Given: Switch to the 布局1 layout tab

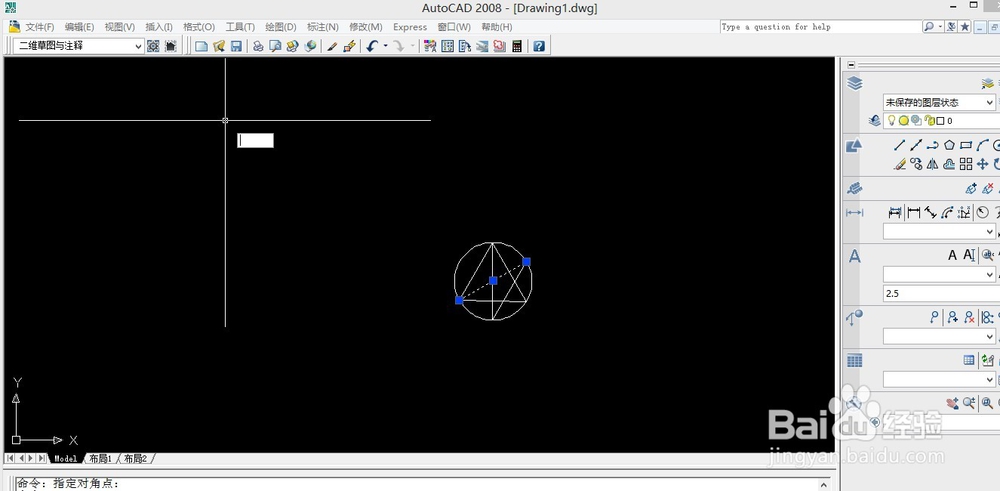Looking at the screenshot, I should (x=100, y=458).
